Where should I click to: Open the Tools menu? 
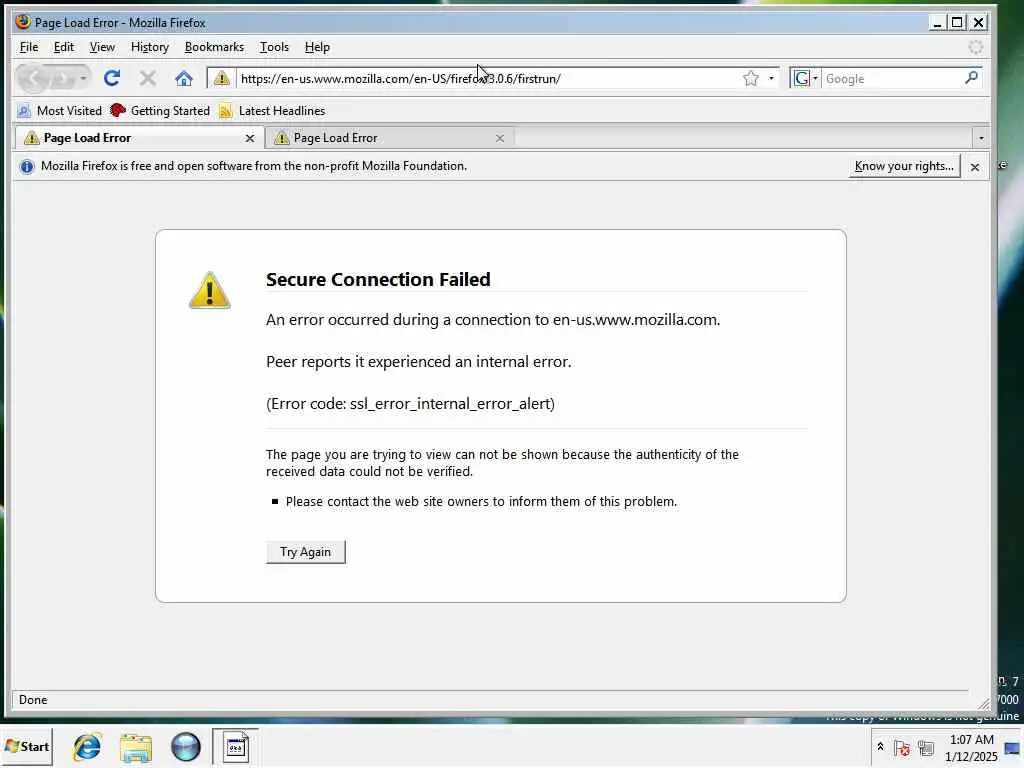274,47
